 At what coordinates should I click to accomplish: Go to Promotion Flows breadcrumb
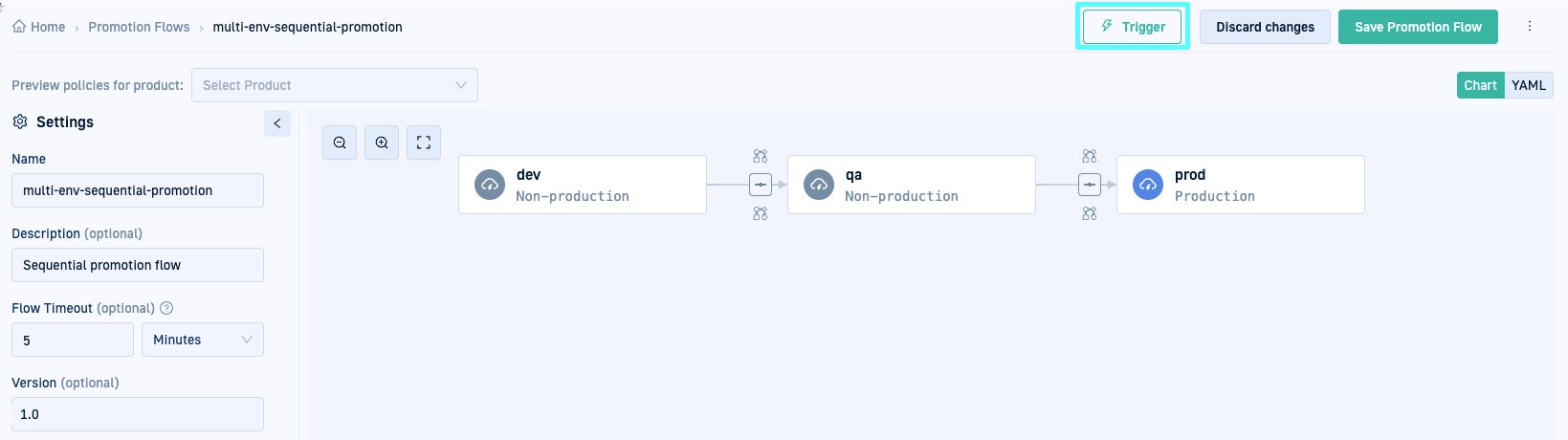tap(139, 27)
